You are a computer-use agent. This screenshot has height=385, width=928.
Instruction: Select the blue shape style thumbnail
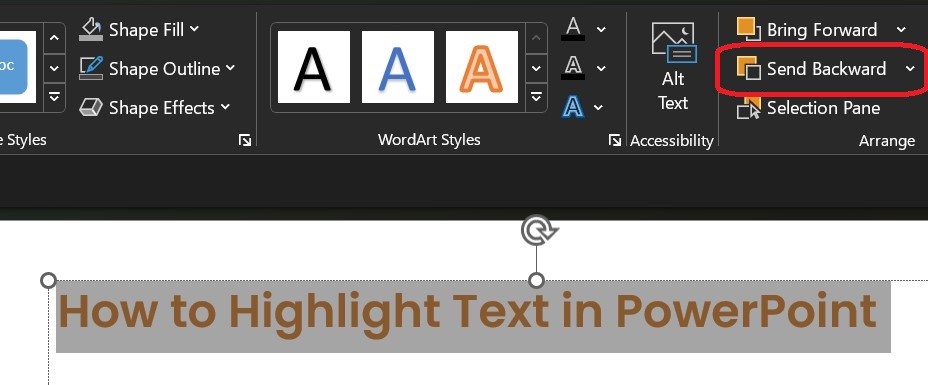(x=13, y=67)
